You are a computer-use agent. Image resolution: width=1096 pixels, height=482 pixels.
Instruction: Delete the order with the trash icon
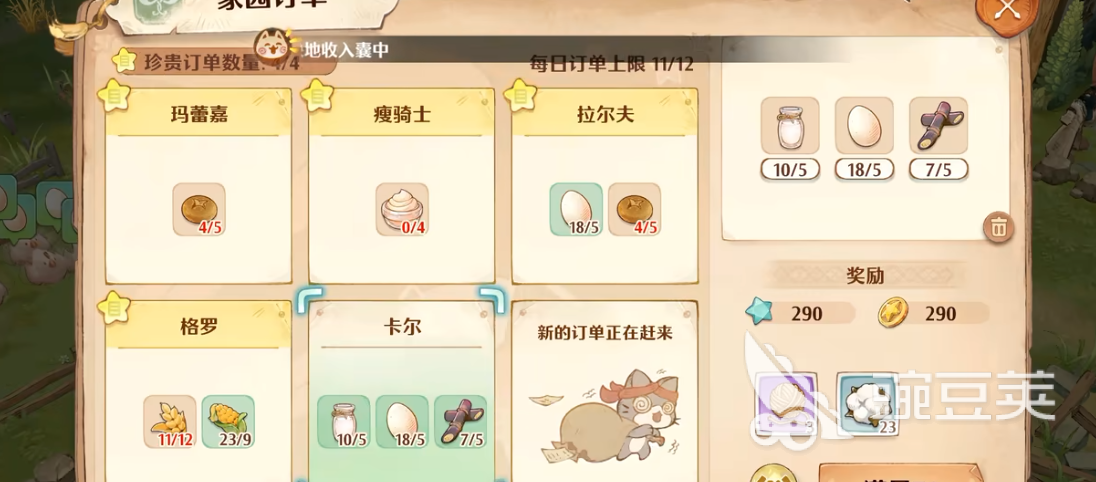999,227
